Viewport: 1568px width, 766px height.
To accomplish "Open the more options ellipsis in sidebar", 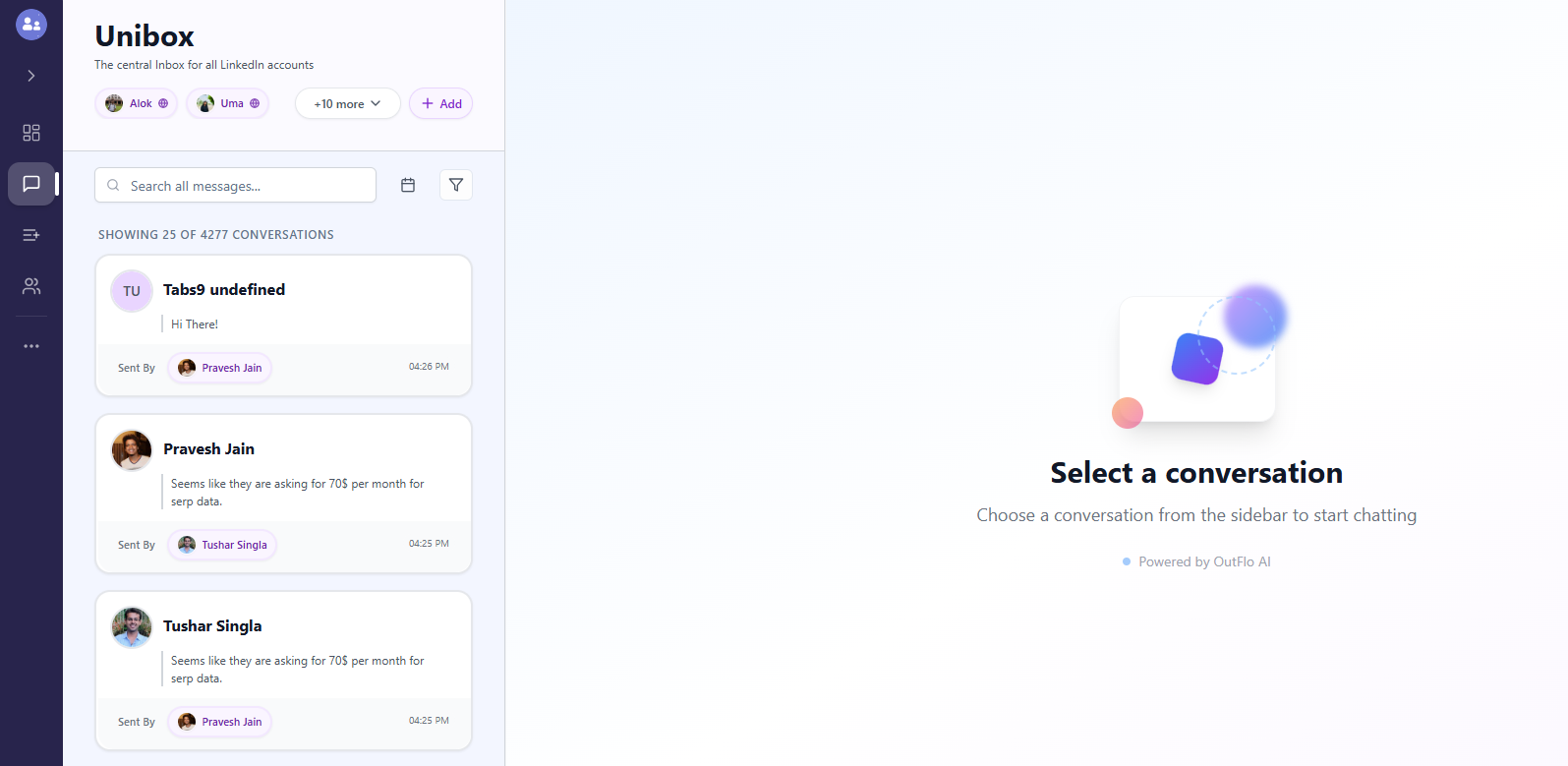I will coord(31,346).
